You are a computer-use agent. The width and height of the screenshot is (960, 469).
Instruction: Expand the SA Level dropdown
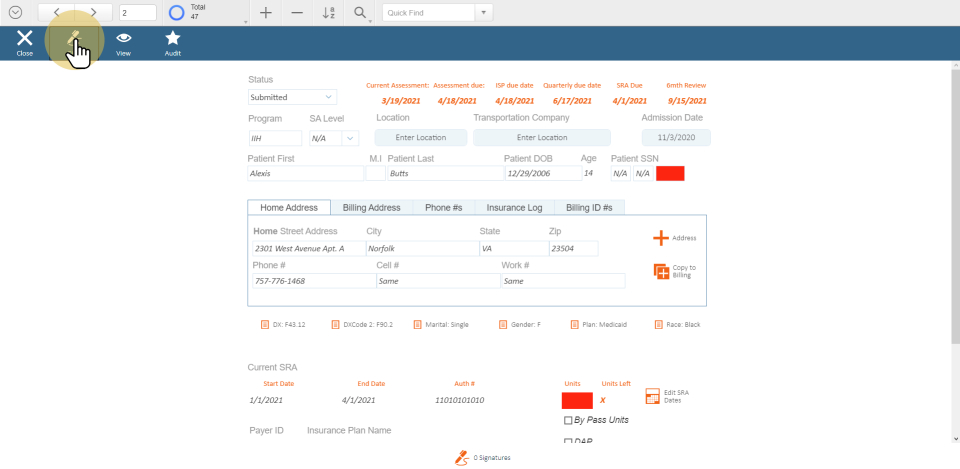coord(349,138)
